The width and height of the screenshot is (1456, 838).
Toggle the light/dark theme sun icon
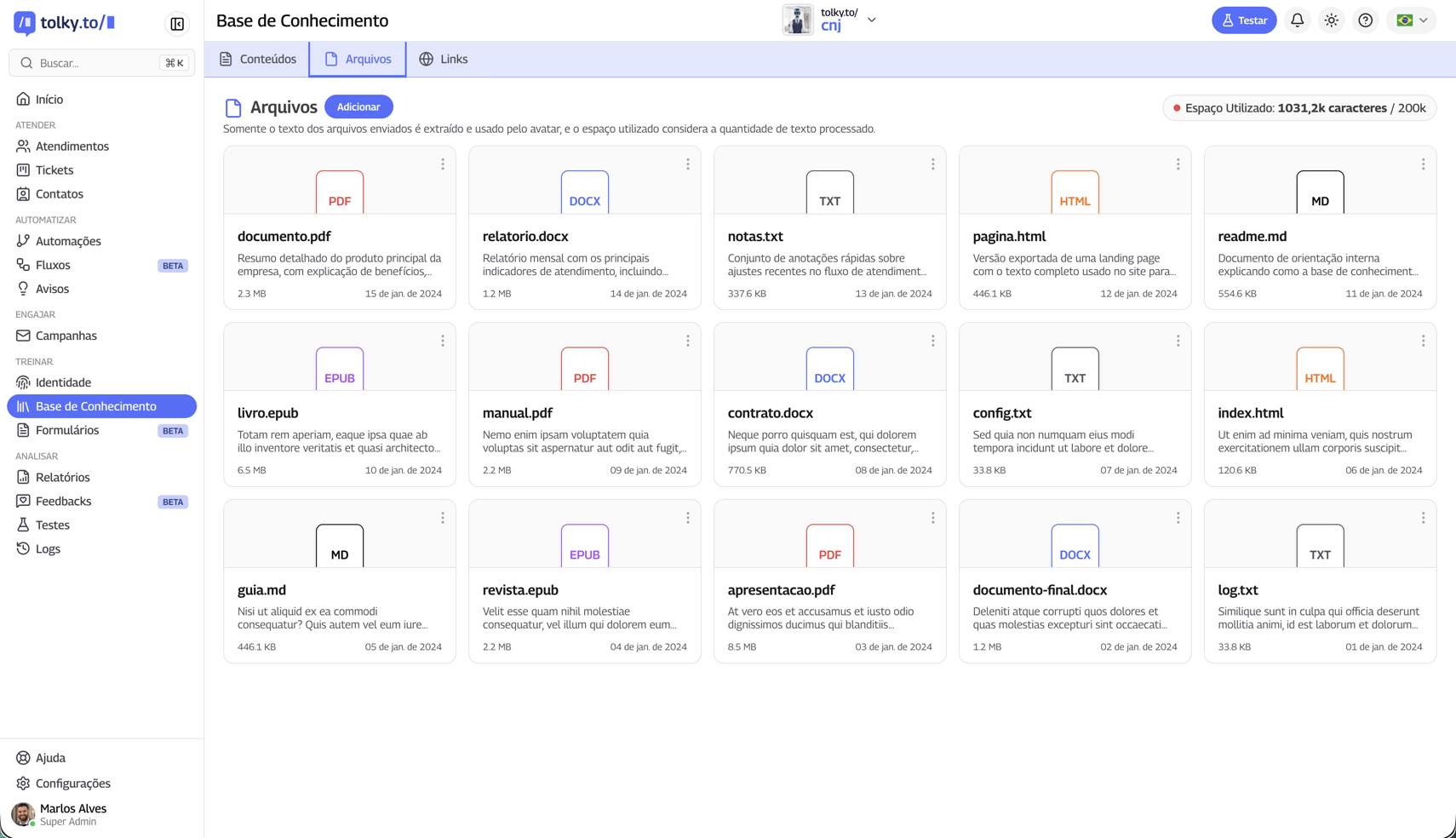coord(1331,20)
